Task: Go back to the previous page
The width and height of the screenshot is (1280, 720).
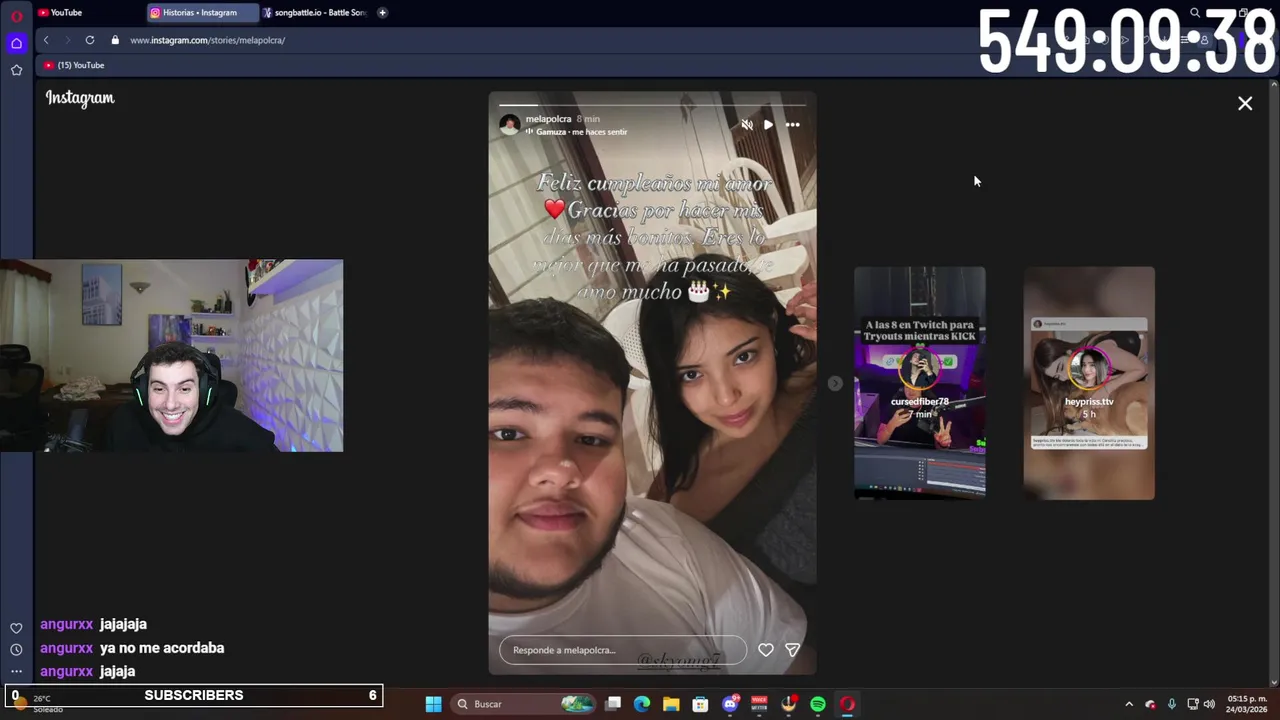Action: (46, 40)
